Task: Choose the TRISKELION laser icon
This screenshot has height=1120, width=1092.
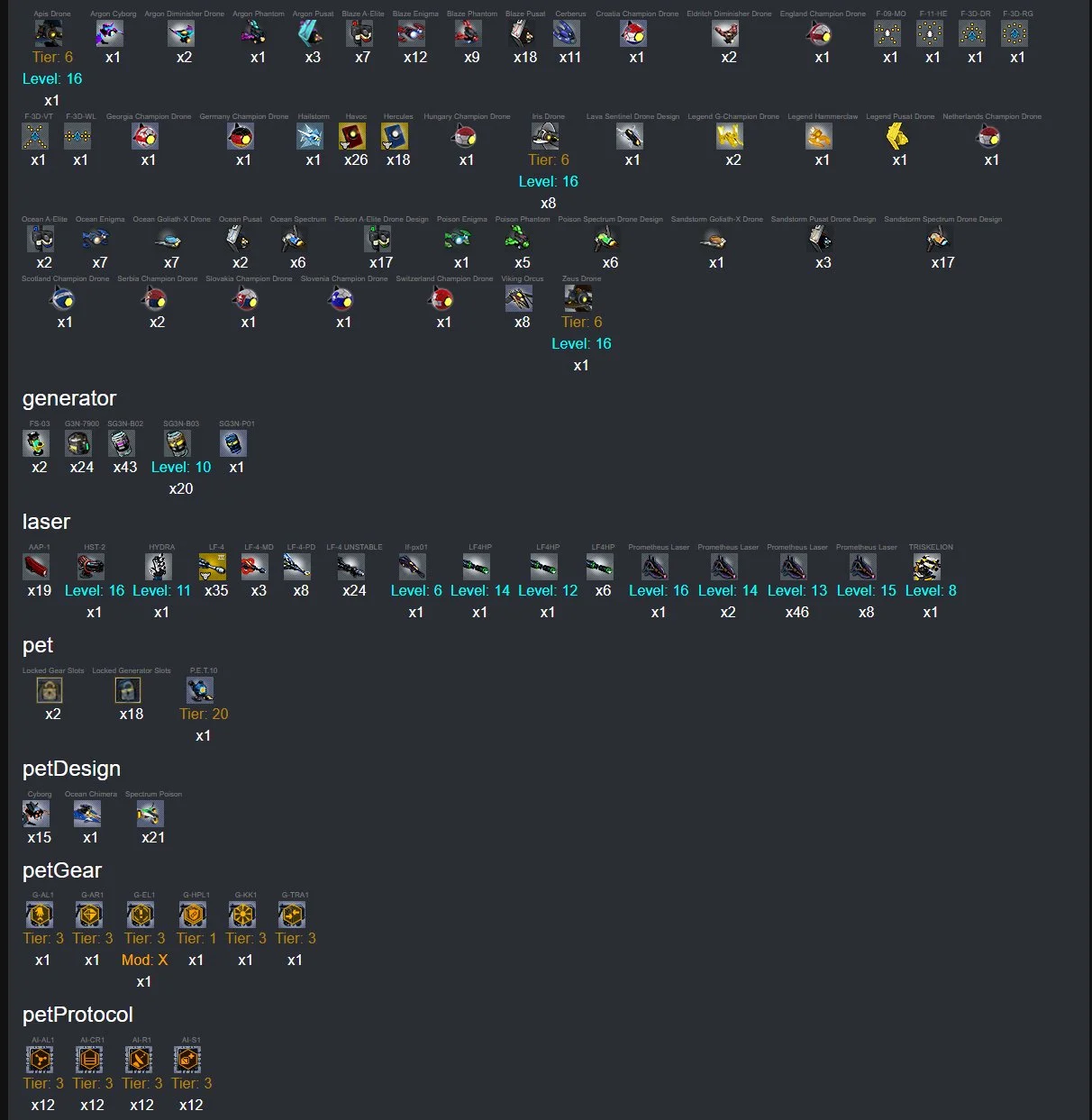Action: click(928, 568)
